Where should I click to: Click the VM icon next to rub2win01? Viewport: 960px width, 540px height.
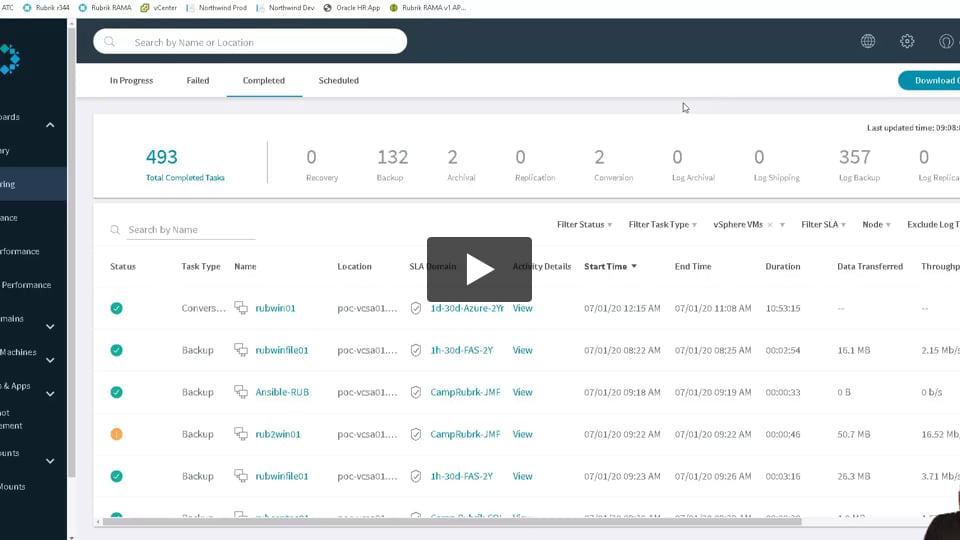(x=241, y=434)
